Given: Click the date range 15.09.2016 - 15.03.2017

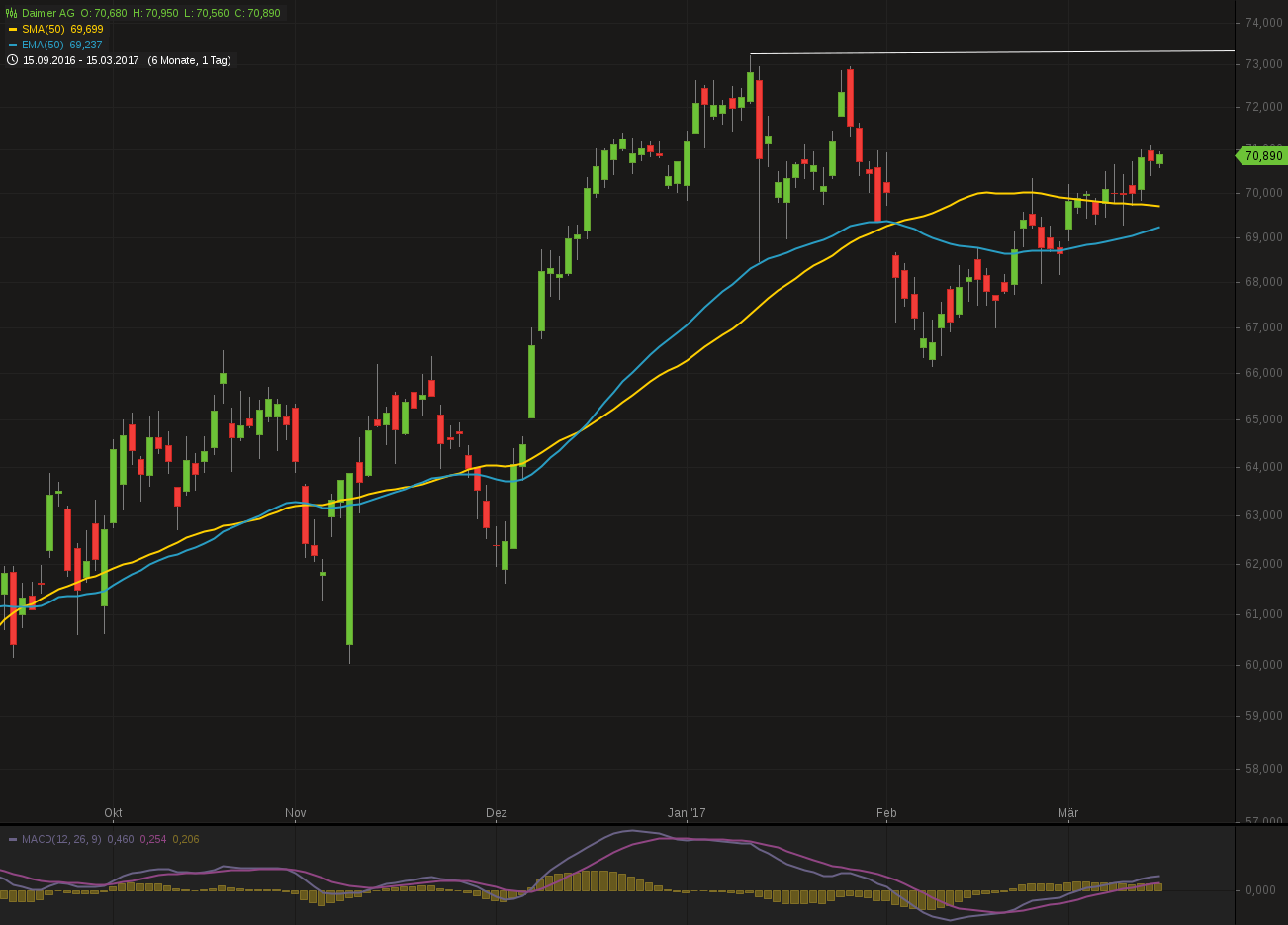Looking at the screenshot, I should 81,60.
